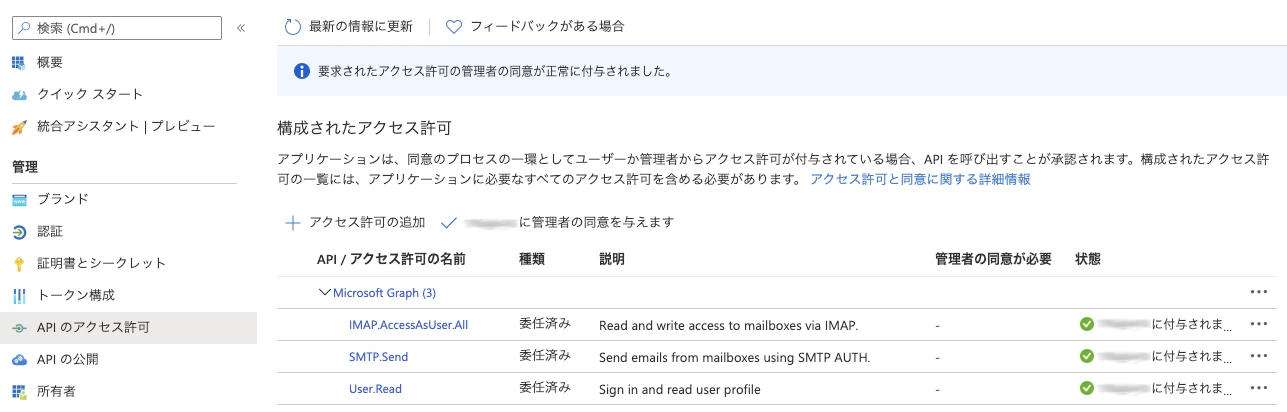Collapse the sidebar with the double chevron
The image size is (1287, 412).
coord(241,28)
